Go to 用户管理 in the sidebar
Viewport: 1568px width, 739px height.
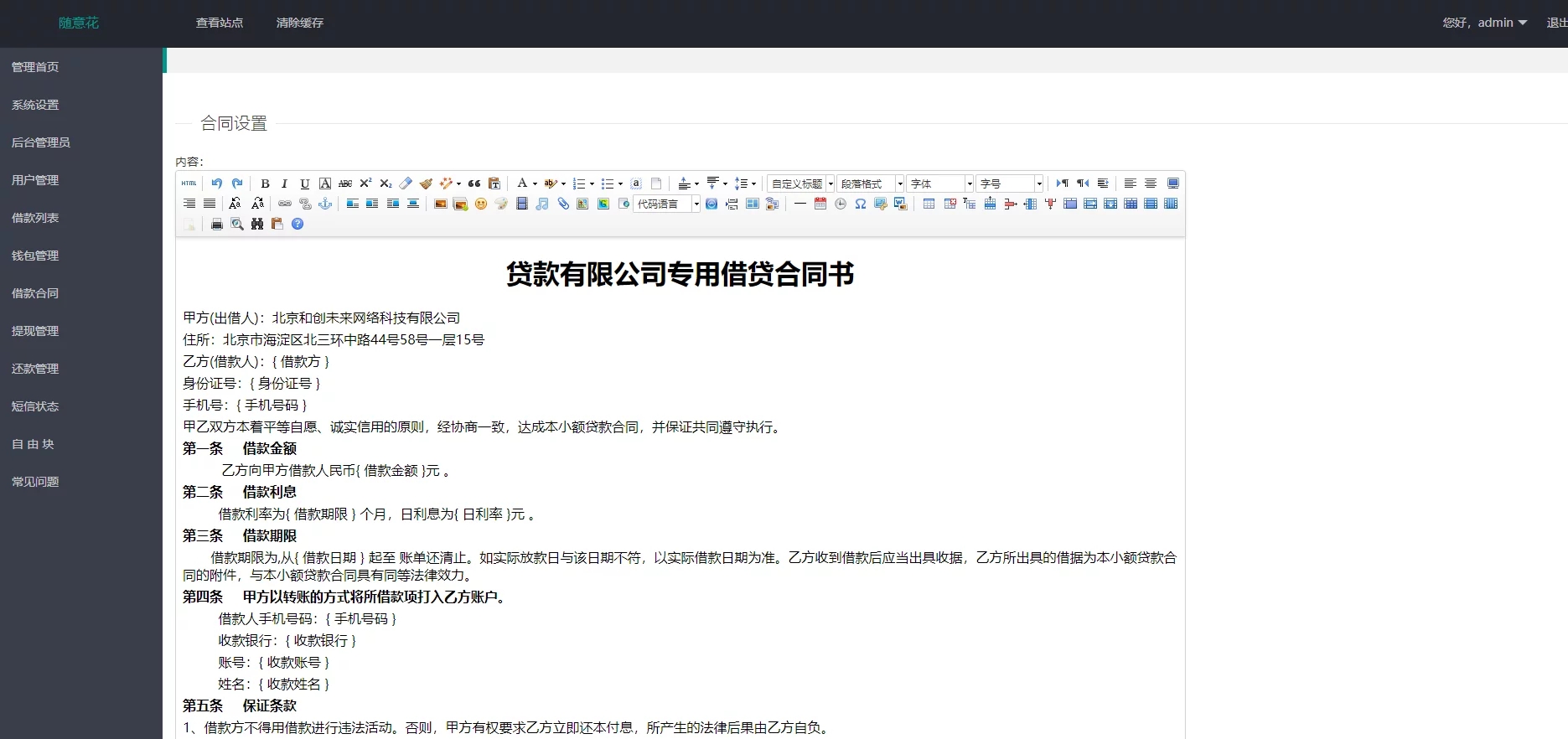coord(35,180)
